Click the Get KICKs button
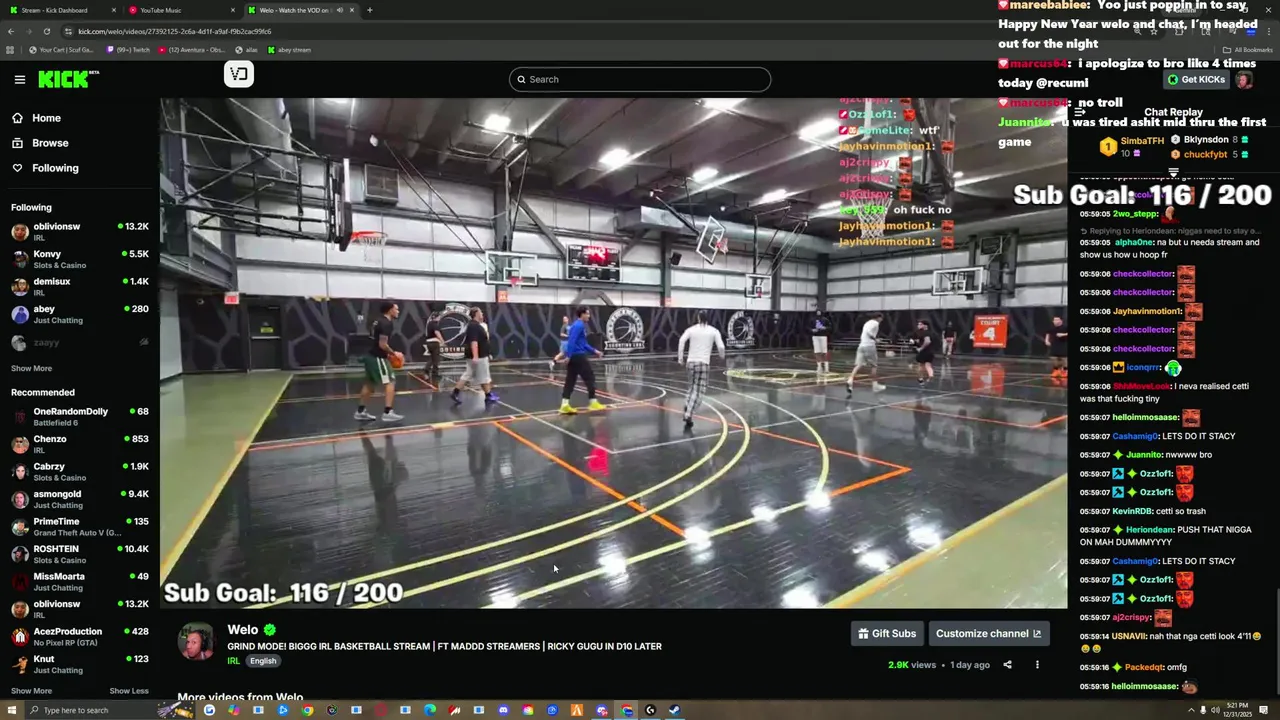The image size is (1280, 720). (1195, 79)
